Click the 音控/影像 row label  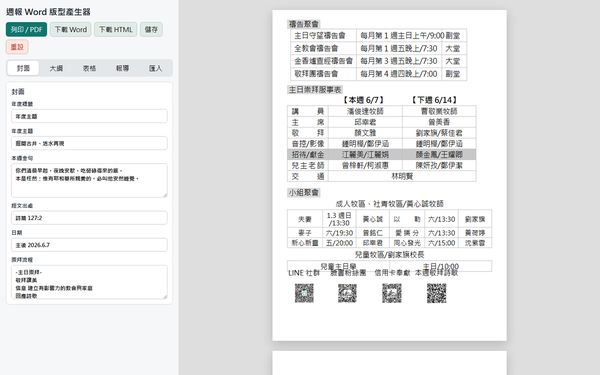pos(308,144)
